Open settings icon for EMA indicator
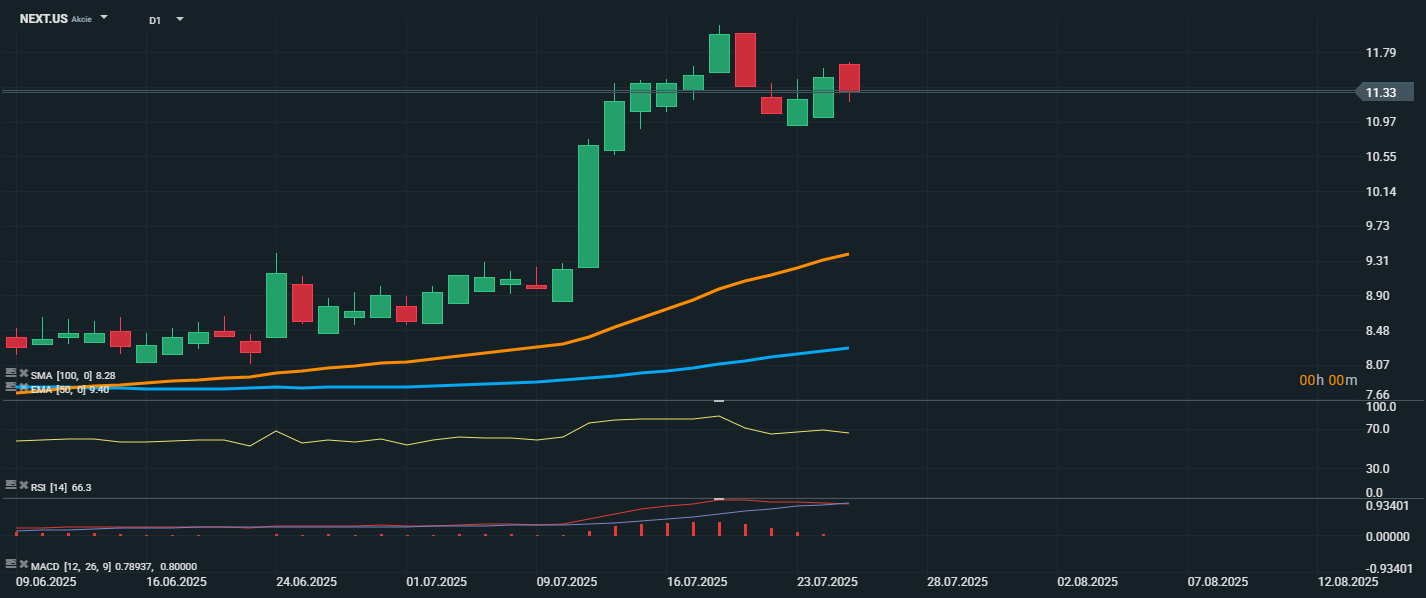This screenshot has height=598, width=1426. click(x=11, y=386)
